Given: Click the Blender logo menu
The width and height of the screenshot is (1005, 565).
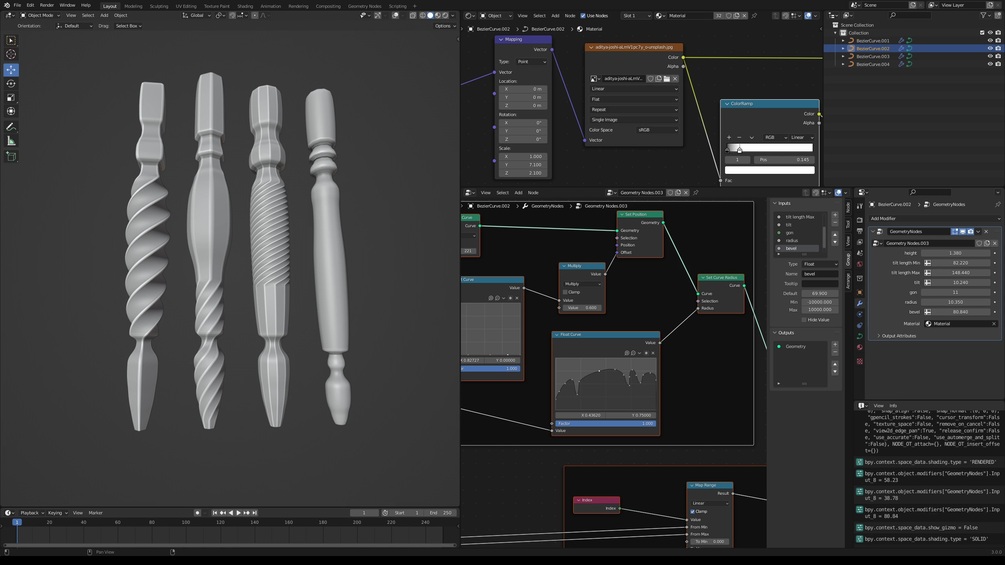Looking at the screenshot, I should coord(6,5).
